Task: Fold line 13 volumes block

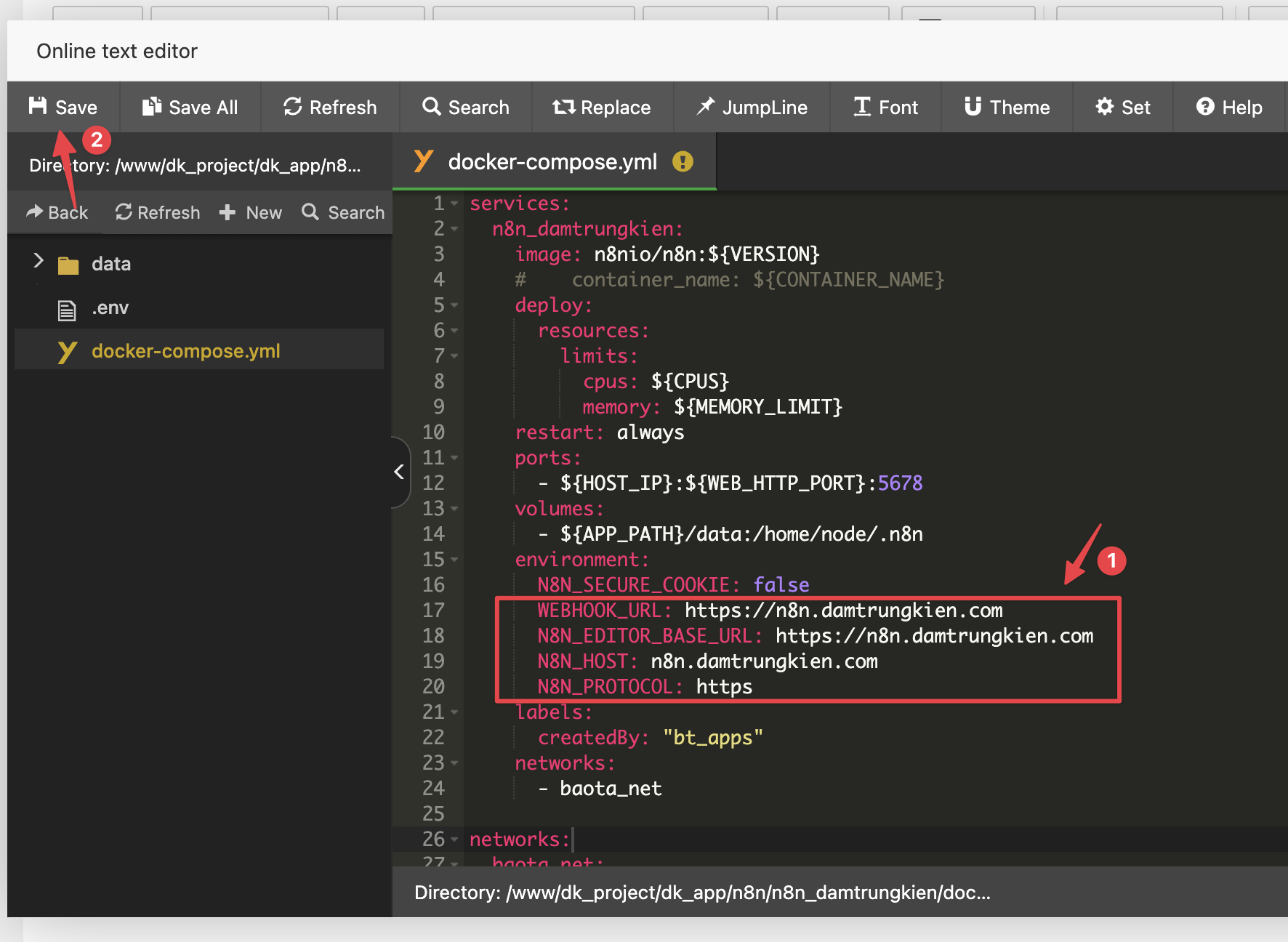Action: pos(454,509)
